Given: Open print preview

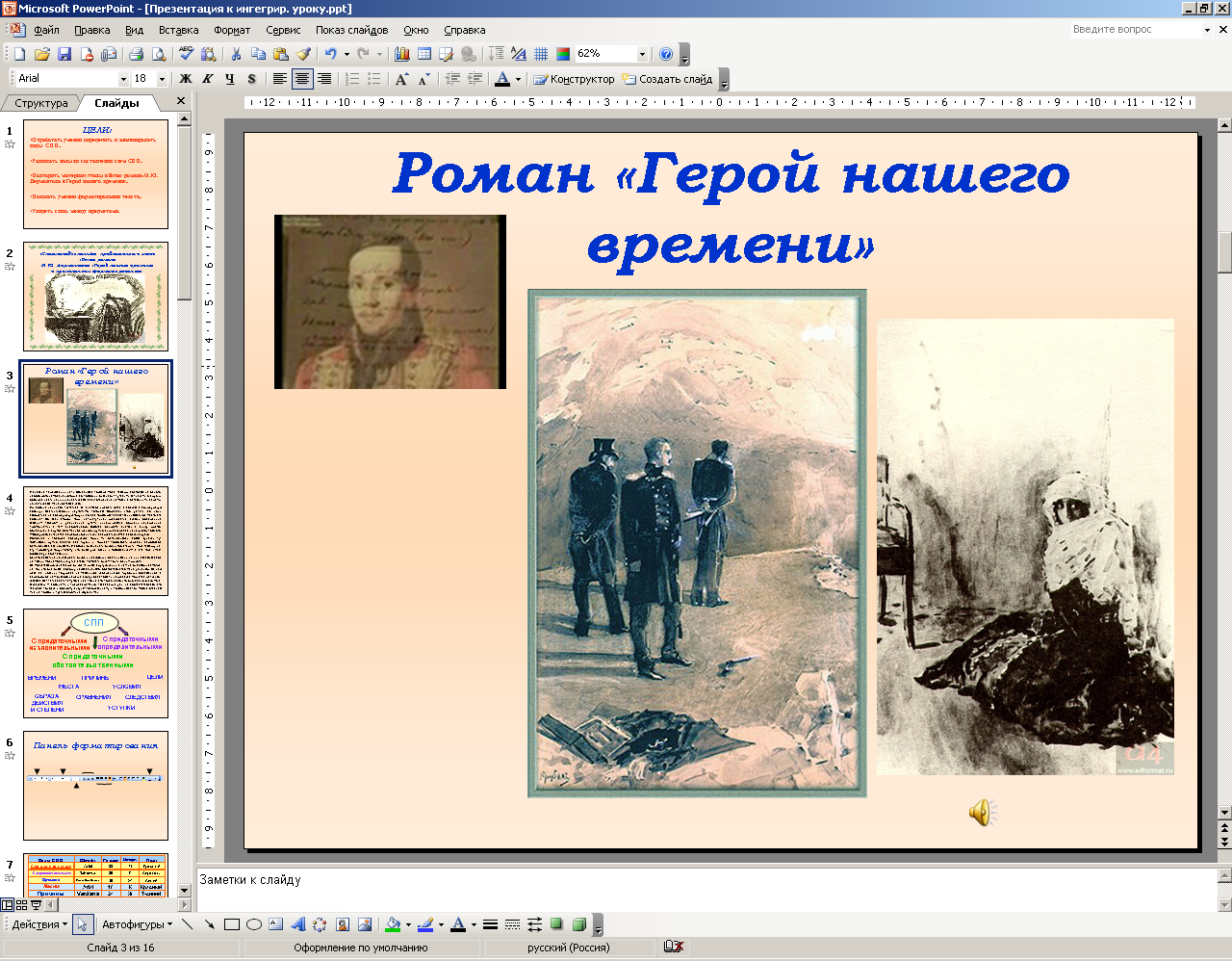Looking at the screenshot, I should [x=159, y=54].
